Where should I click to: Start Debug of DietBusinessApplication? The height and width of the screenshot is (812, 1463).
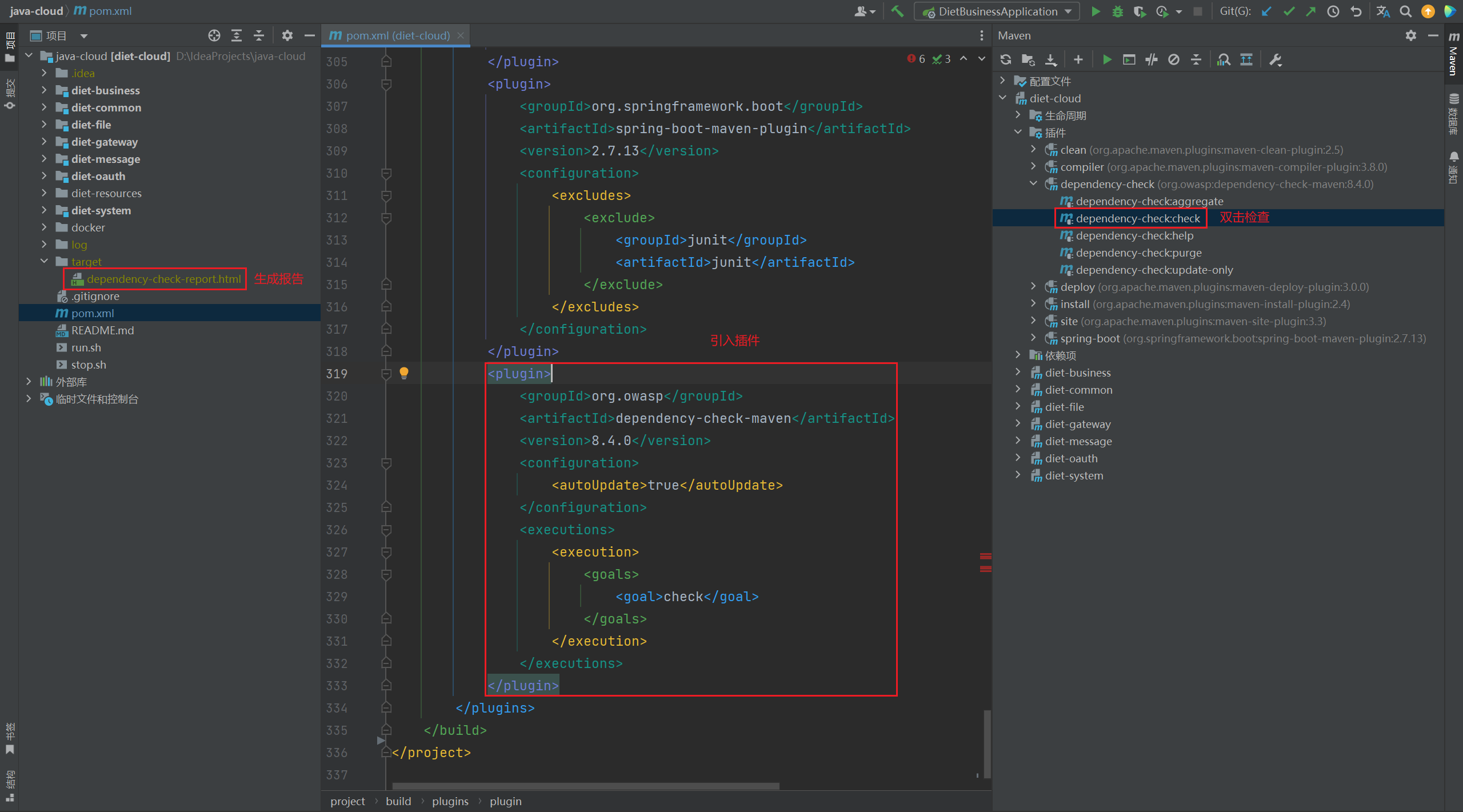(1117, 11)
